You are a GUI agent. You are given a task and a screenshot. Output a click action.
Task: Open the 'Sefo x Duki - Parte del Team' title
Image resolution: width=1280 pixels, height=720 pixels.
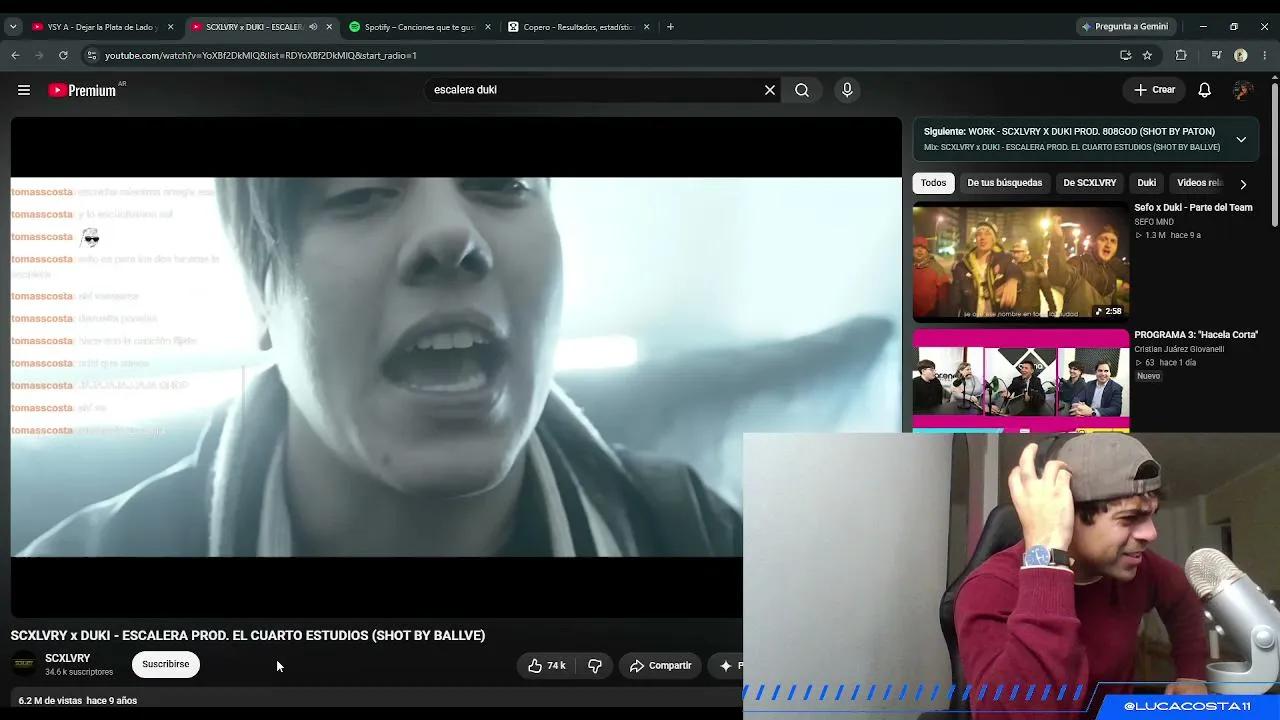tap(1193, 208)
